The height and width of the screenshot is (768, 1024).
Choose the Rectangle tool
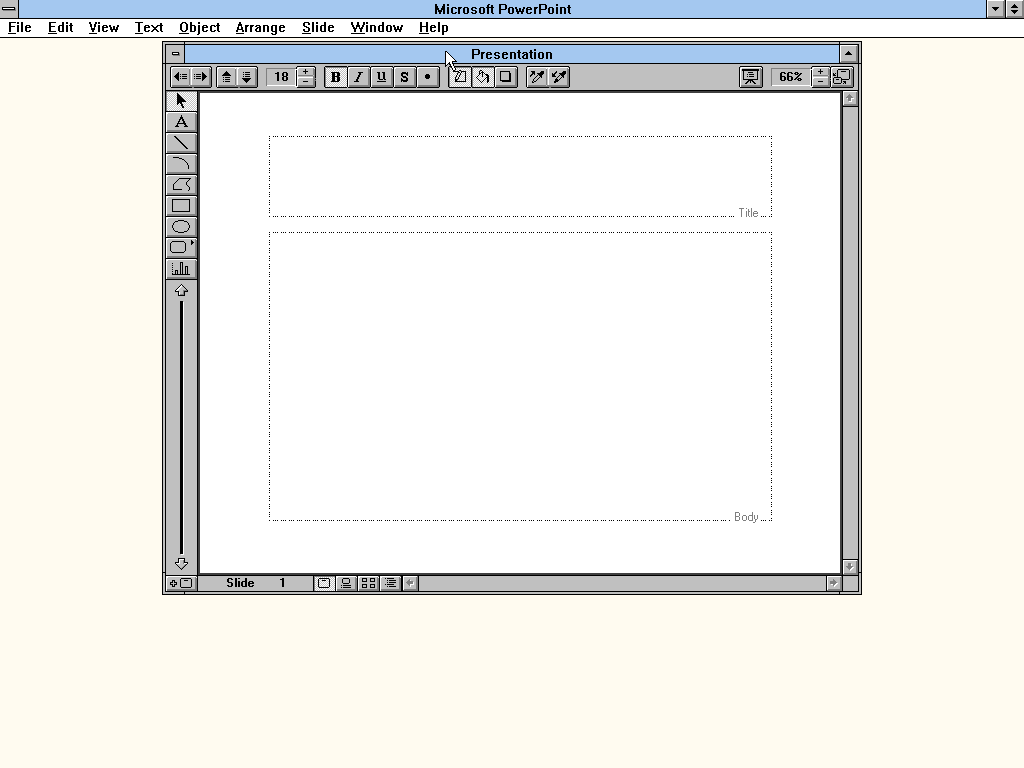pos(181,205)
